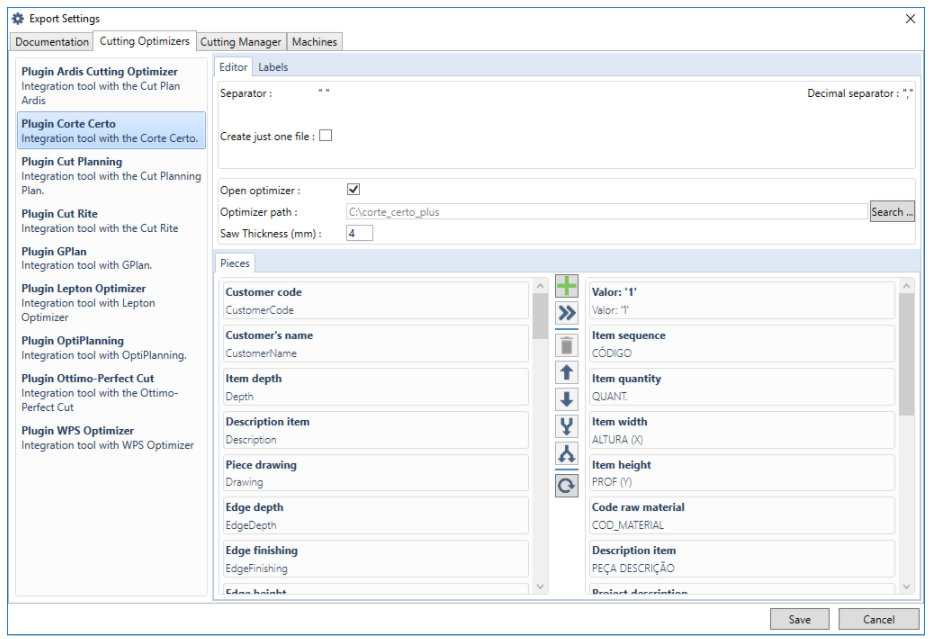
Task: Select the Piece drawing field
Action: (375, 473)
